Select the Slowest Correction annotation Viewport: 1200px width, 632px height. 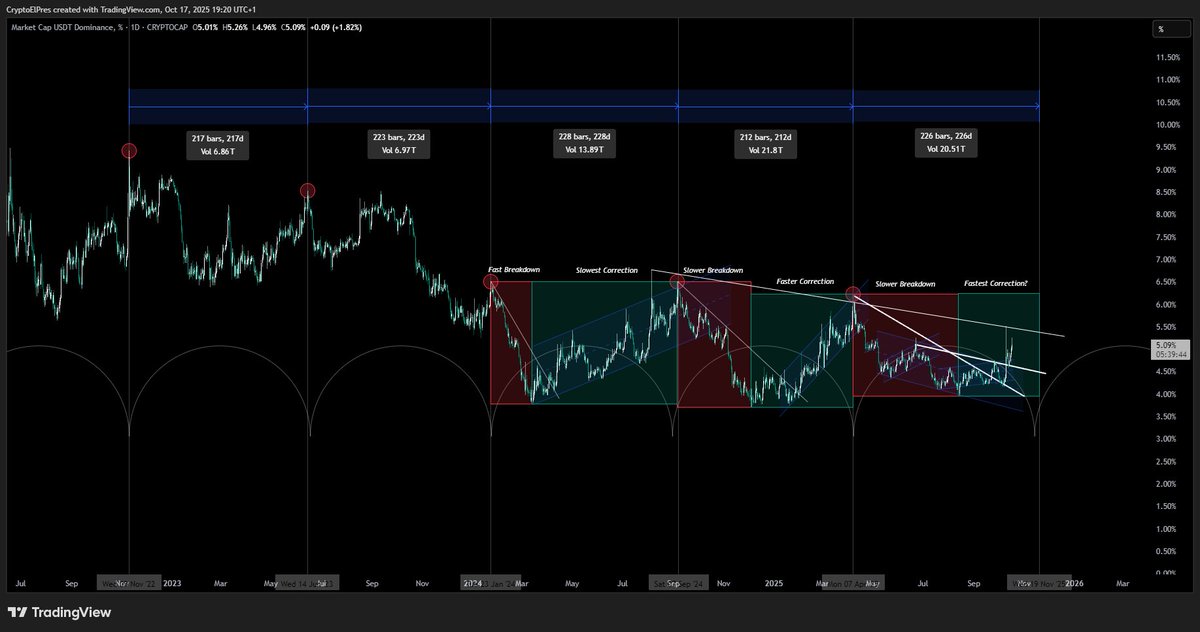point(606,270)
